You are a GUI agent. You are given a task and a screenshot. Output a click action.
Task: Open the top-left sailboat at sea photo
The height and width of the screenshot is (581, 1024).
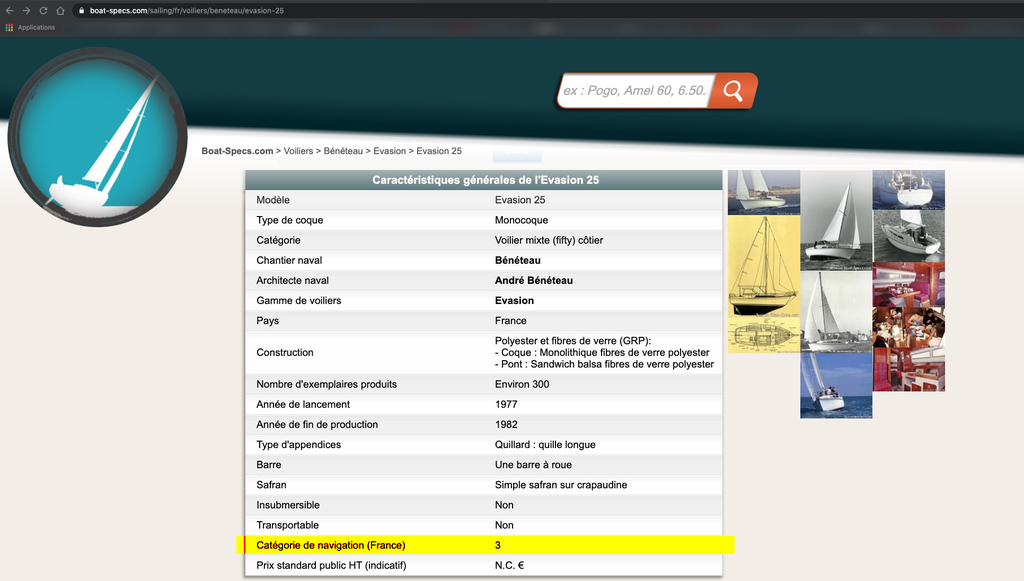click(763, 192)
